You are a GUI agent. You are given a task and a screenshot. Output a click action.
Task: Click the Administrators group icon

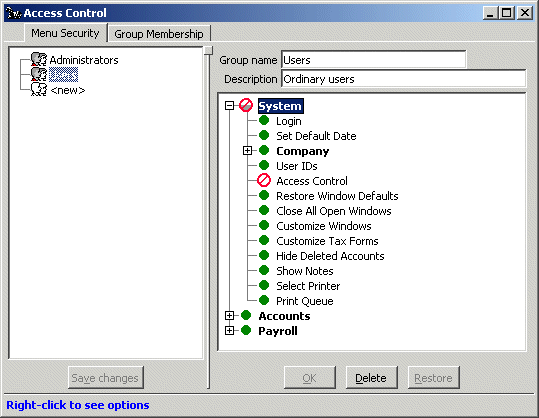[x=39, y=59]
